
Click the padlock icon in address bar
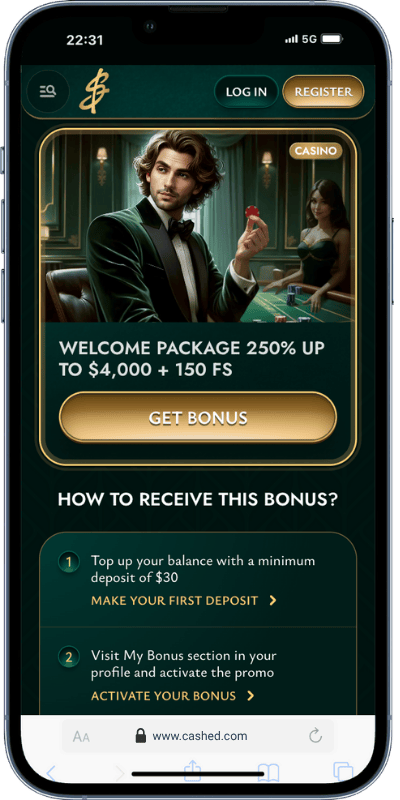tap(140, 736)
